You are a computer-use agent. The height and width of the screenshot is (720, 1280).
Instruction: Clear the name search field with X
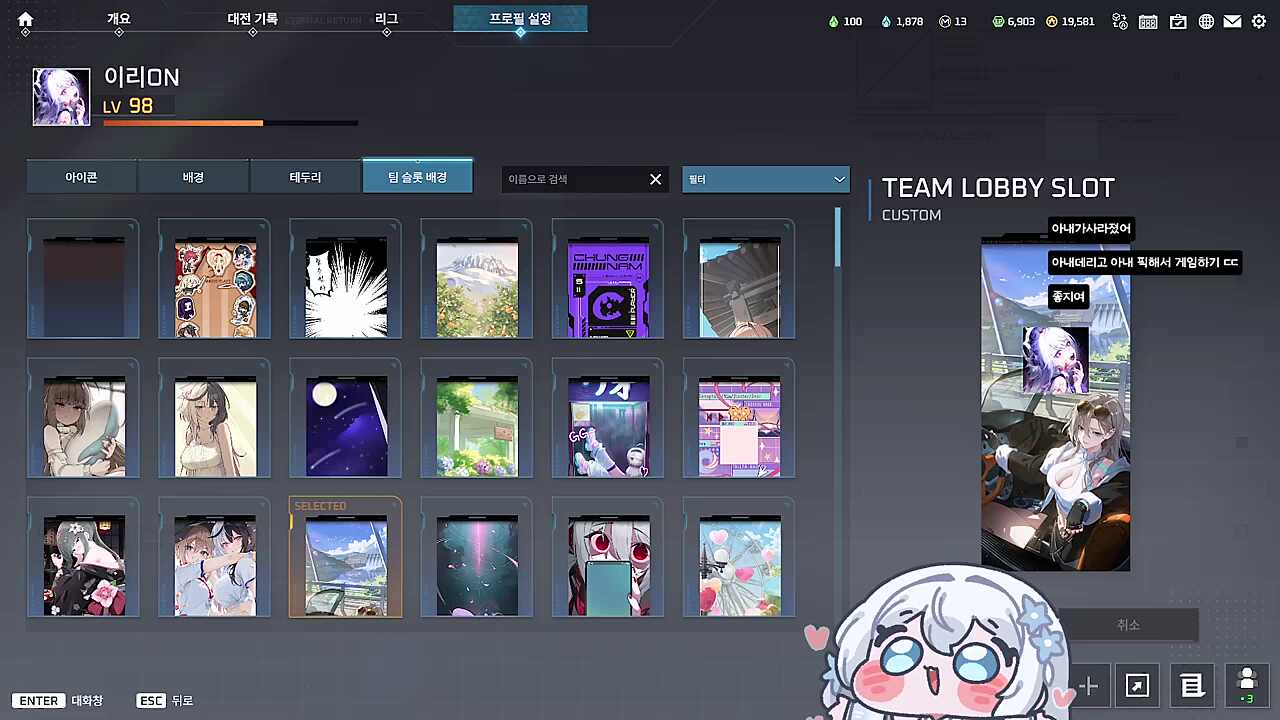click(656, 179)
